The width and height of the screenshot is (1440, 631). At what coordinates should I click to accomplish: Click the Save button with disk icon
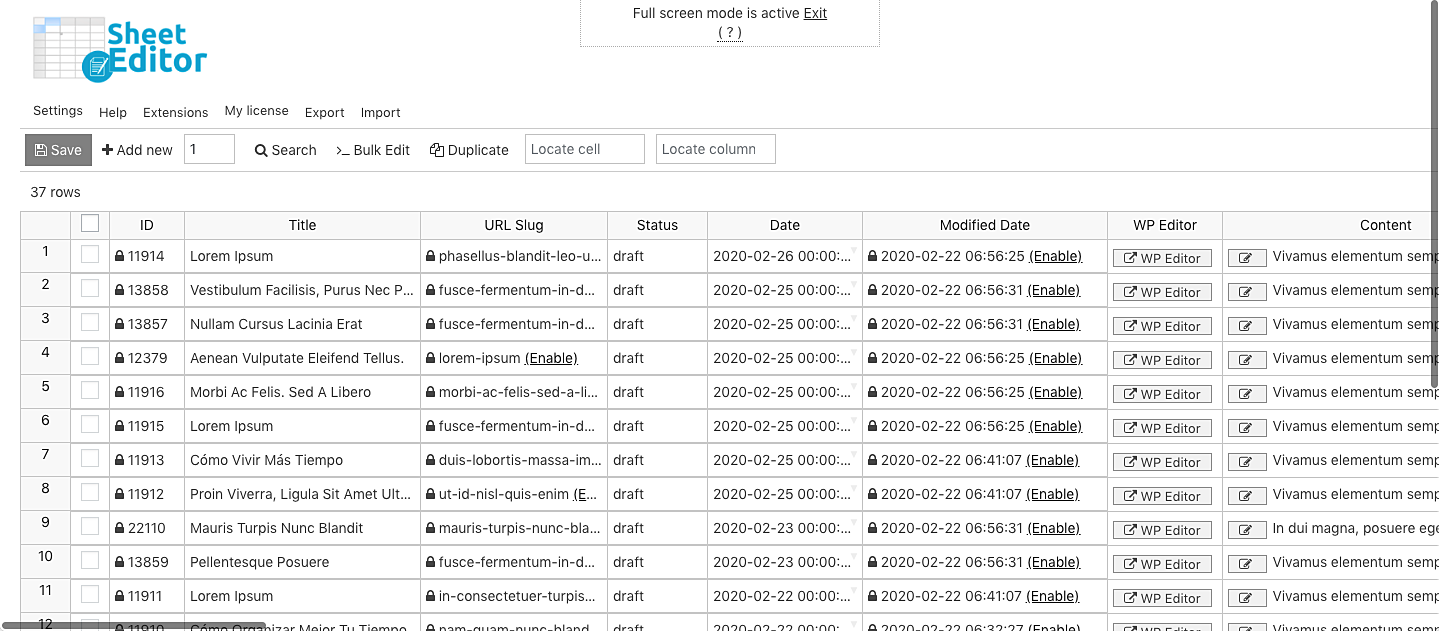[x=58, y=150]
